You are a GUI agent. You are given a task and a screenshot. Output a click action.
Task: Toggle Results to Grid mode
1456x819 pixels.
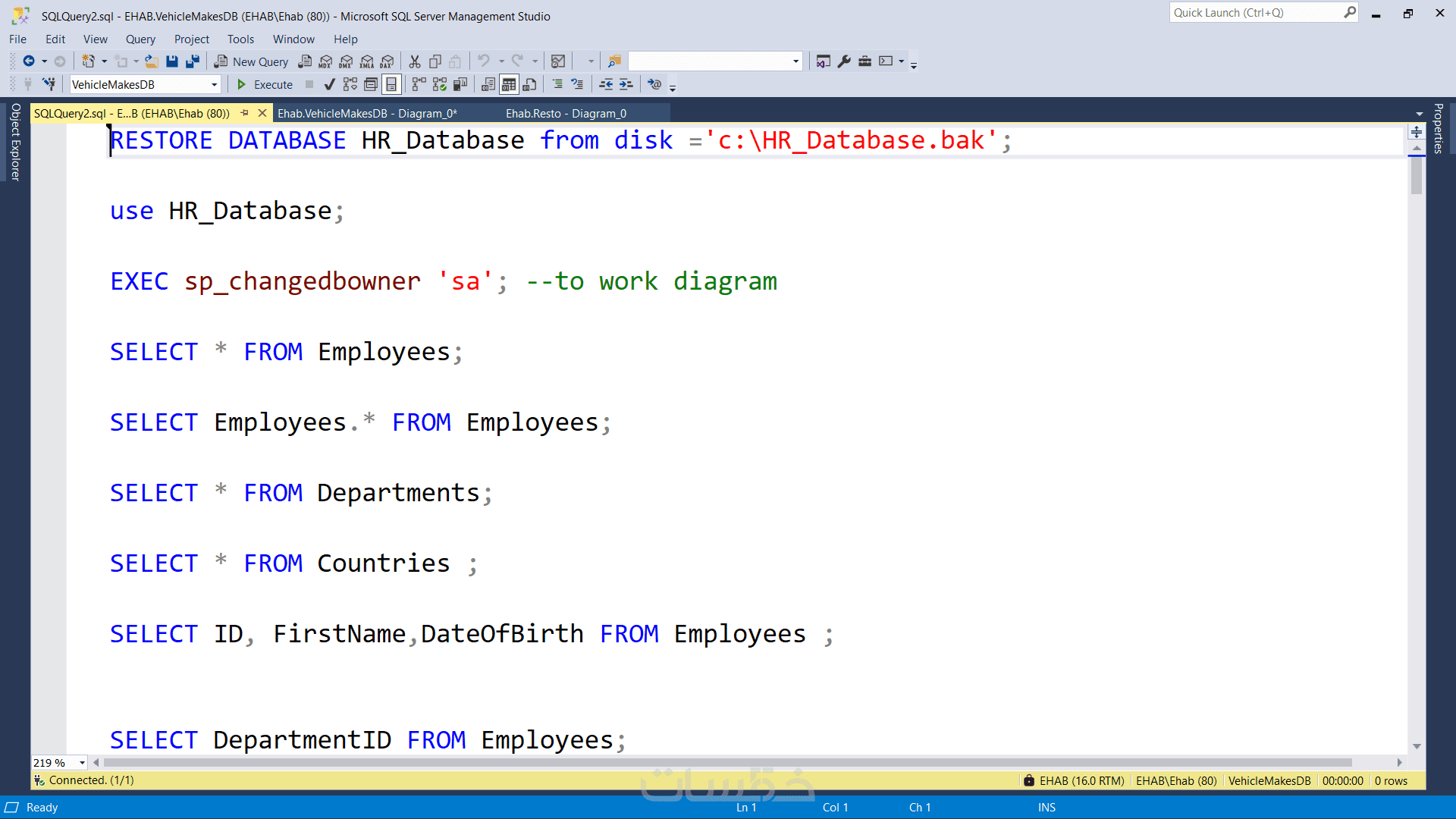pyautogui.click(x=509, y=84)
